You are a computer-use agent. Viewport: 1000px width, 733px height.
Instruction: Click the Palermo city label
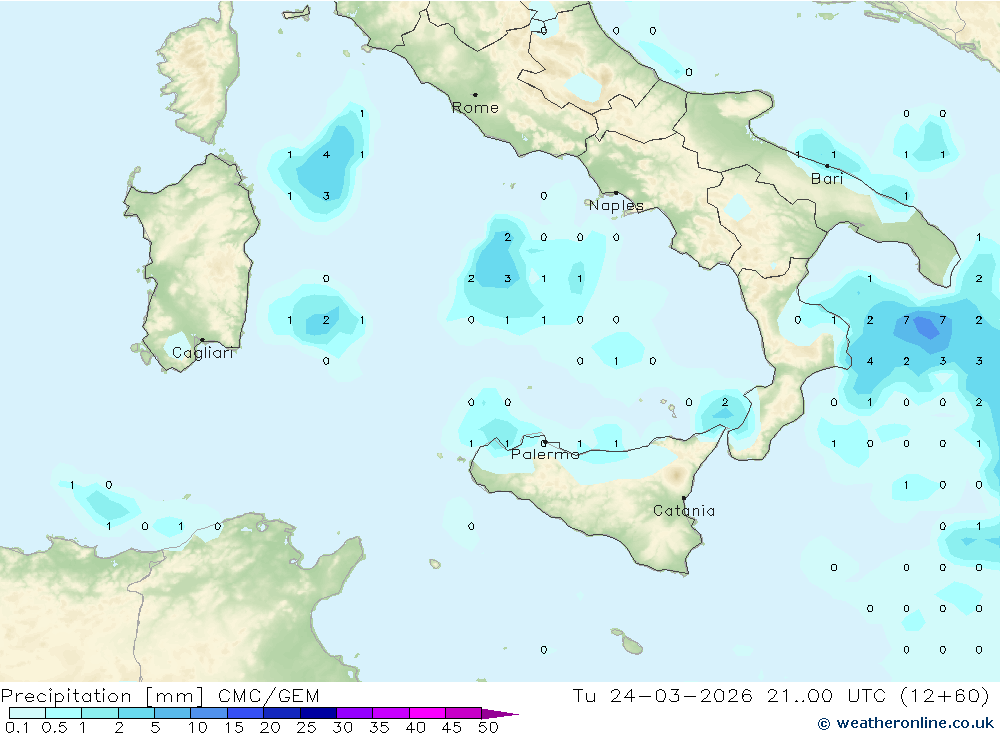(x=545, y=454)
